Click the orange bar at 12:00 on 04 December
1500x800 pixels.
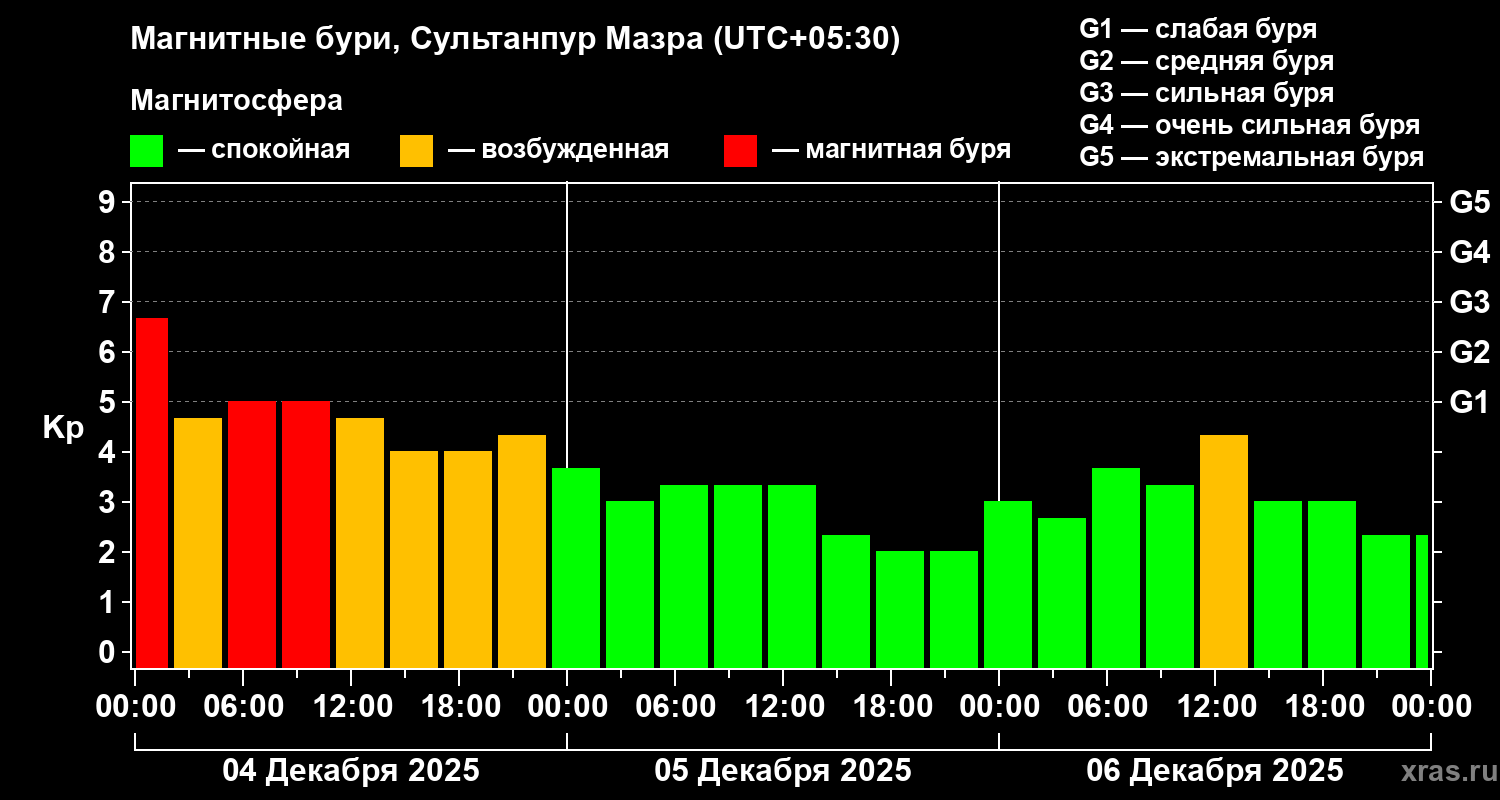360,543
